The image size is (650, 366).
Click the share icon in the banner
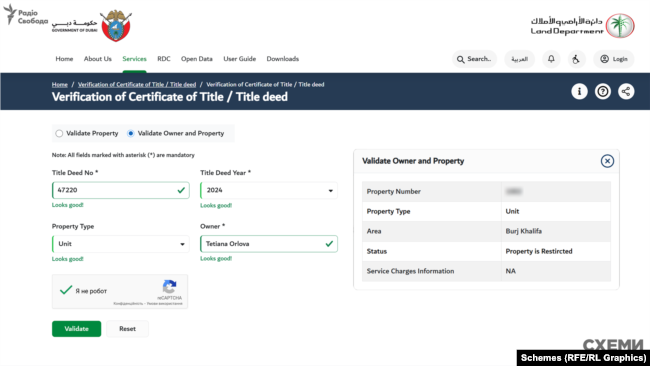626,91
